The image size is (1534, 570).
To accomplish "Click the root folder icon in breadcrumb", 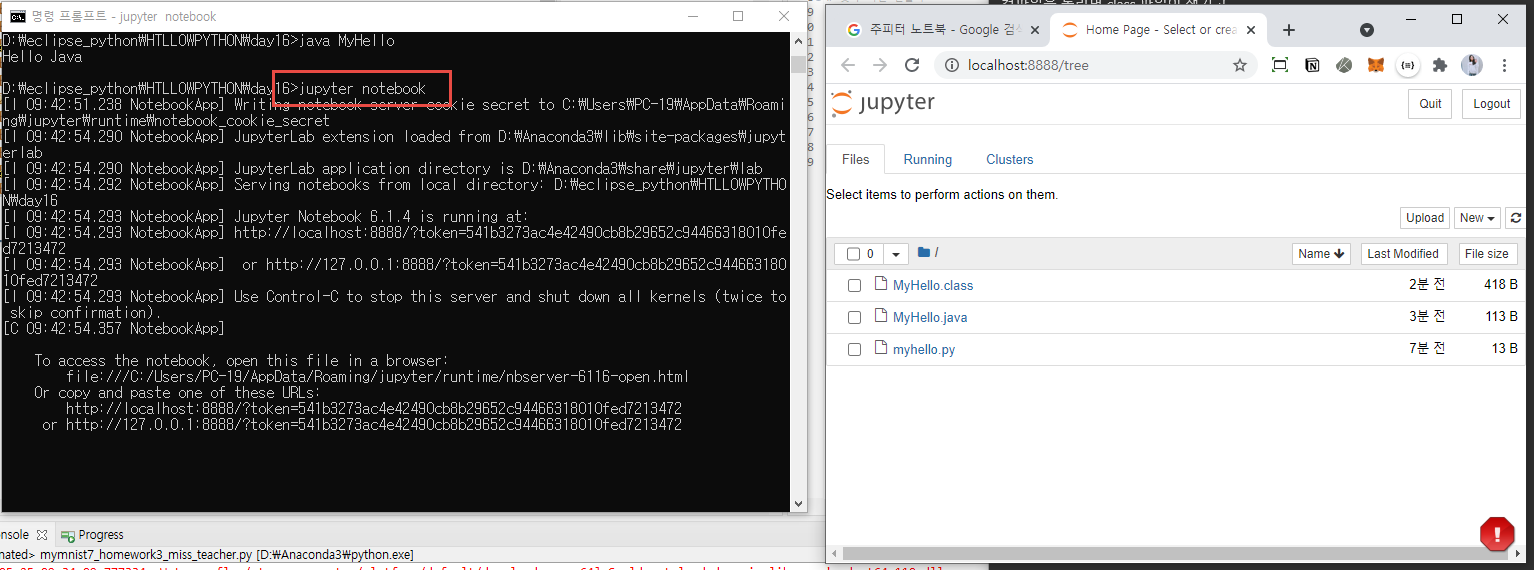I will coord(923,253).
